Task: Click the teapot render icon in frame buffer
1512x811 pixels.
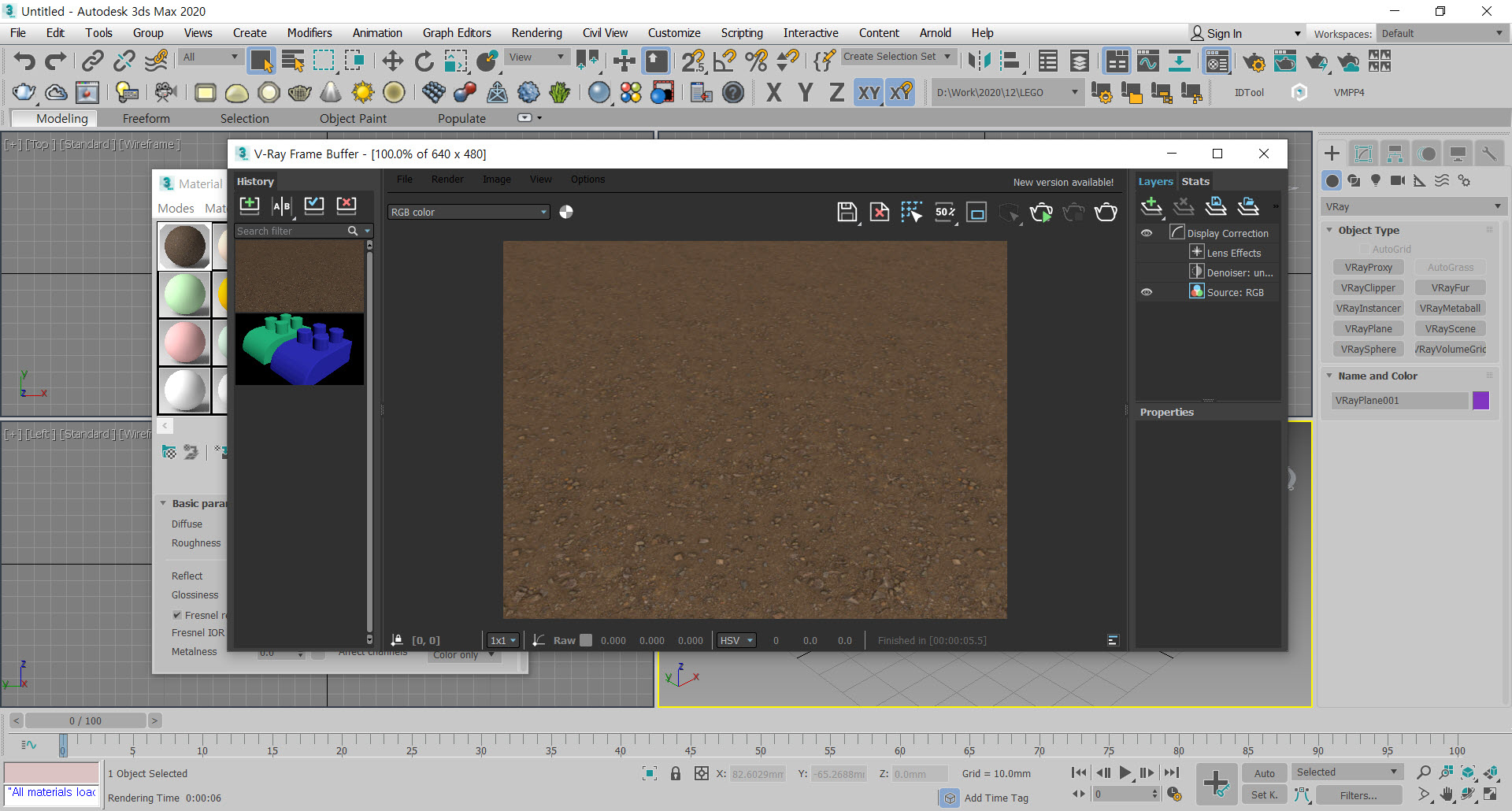Action: coord(1106,212)
